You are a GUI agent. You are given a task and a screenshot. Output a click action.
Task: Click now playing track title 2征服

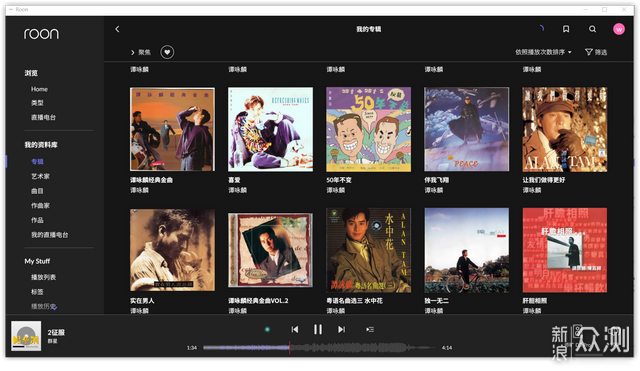point(56,332)
